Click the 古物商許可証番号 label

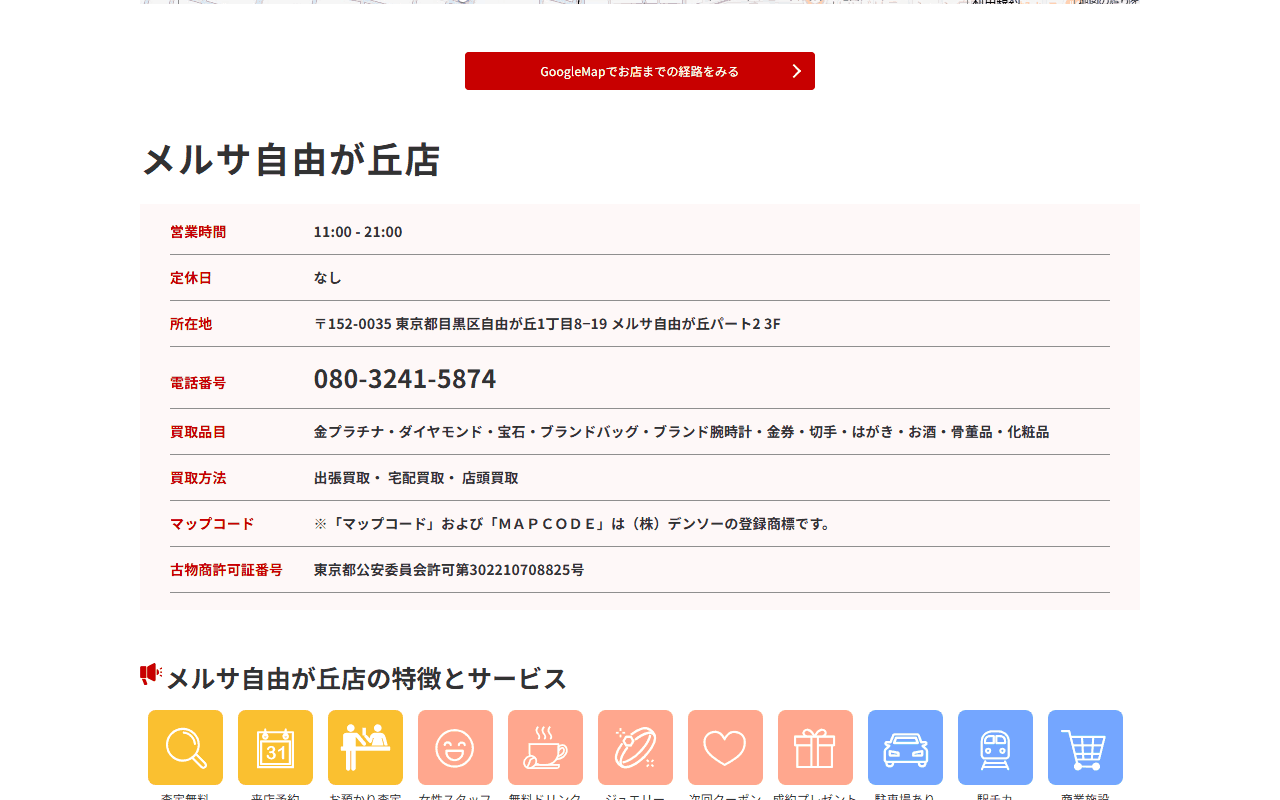(226, 570)
